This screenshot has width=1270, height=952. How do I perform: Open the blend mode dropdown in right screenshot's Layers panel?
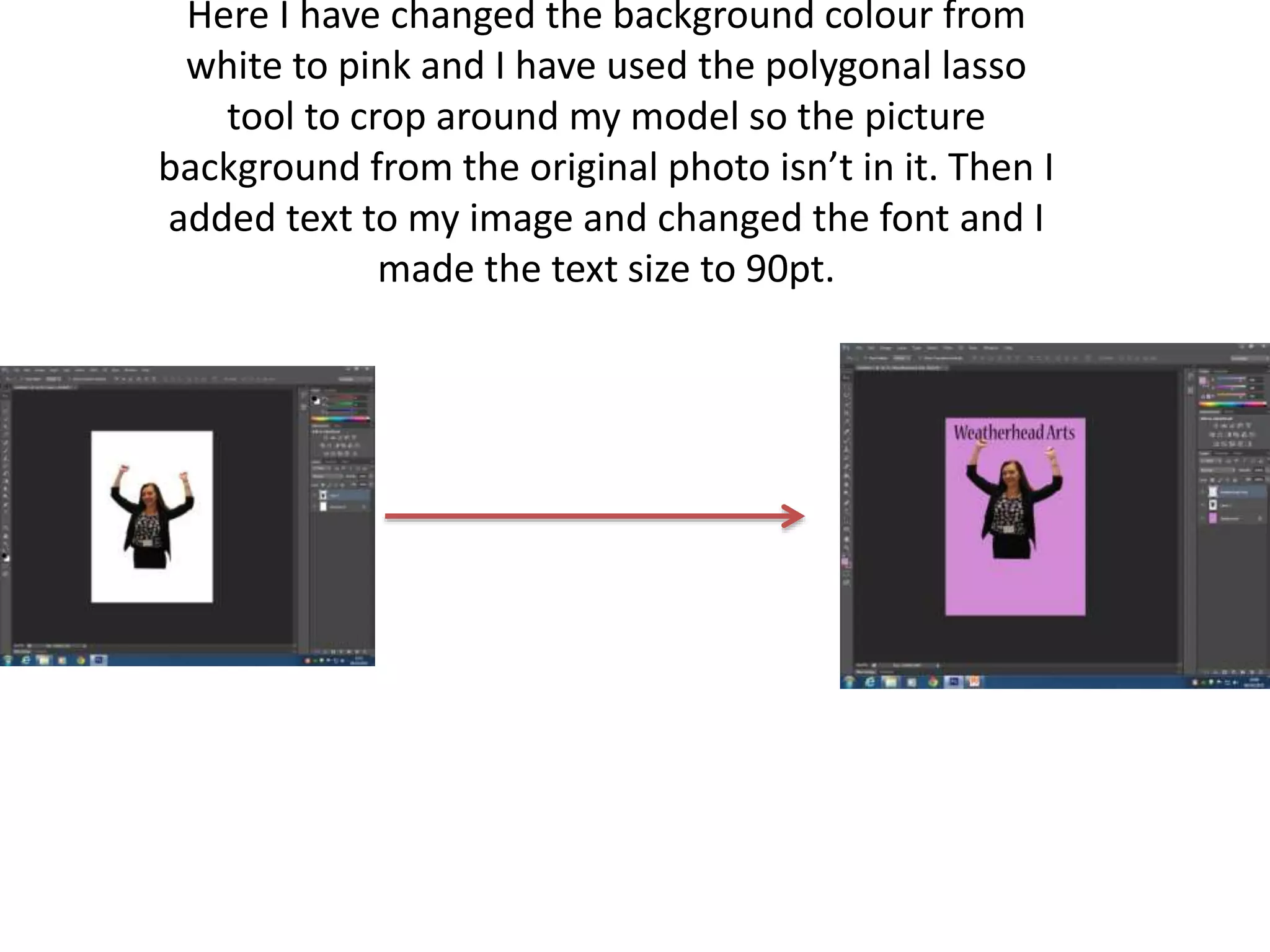[x=1218, y=470]
